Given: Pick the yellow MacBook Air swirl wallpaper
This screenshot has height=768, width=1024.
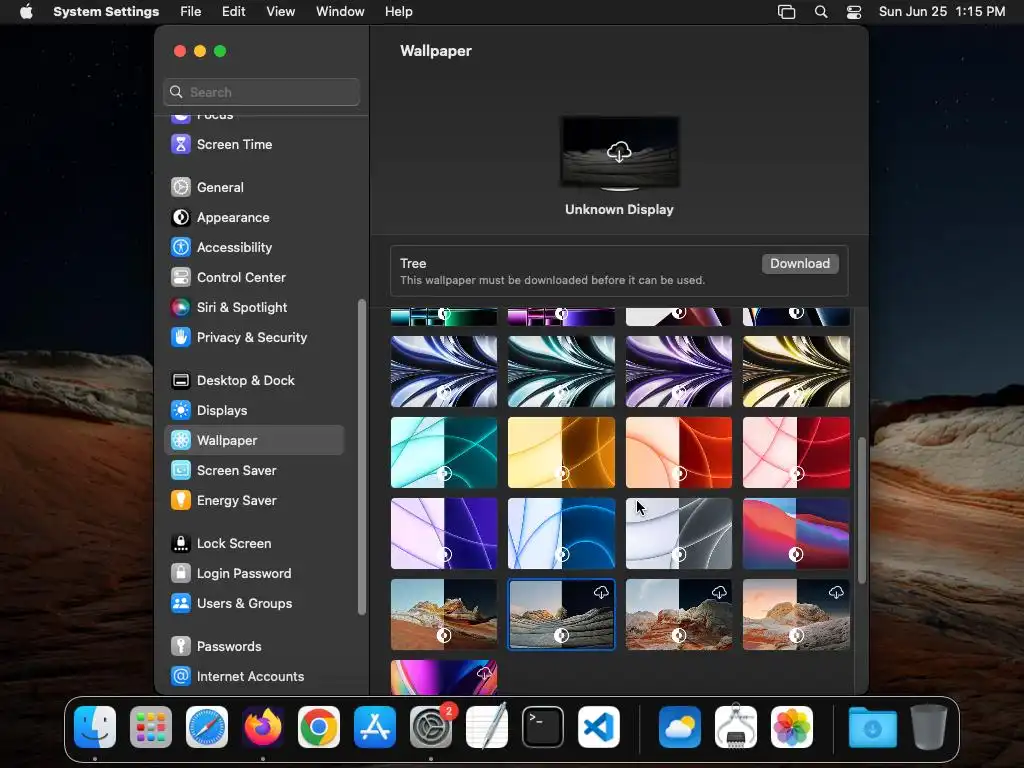Looking at the screenshot, I should (x=796, y=372).
